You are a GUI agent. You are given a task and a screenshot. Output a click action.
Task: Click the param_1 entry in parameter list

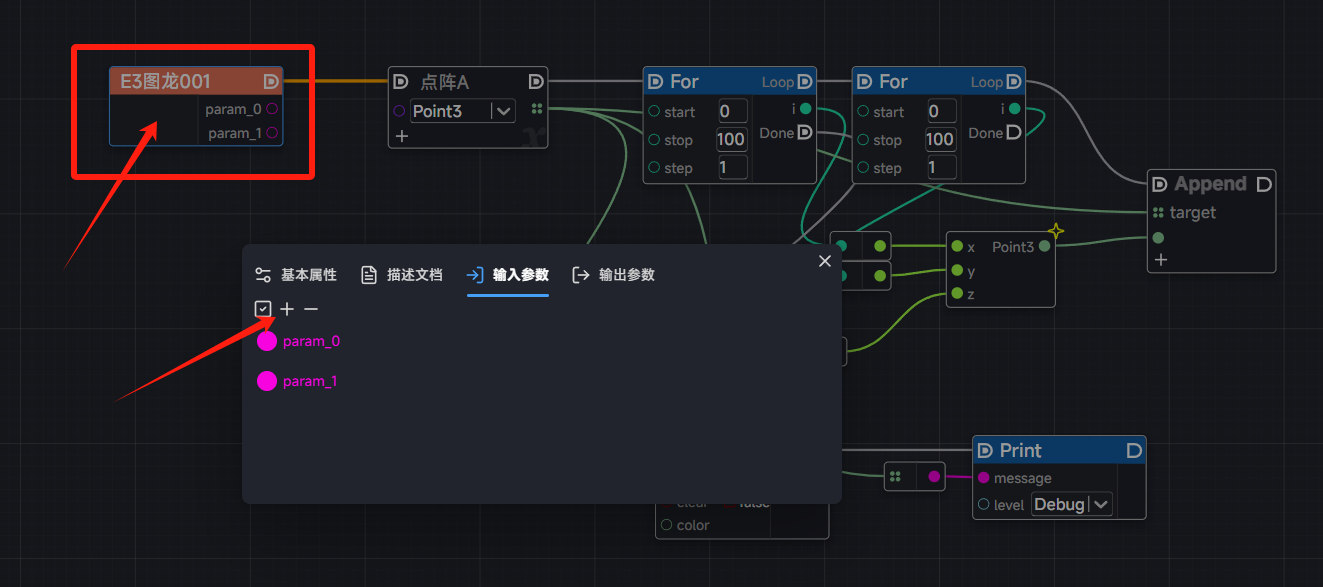pos(309,381)
